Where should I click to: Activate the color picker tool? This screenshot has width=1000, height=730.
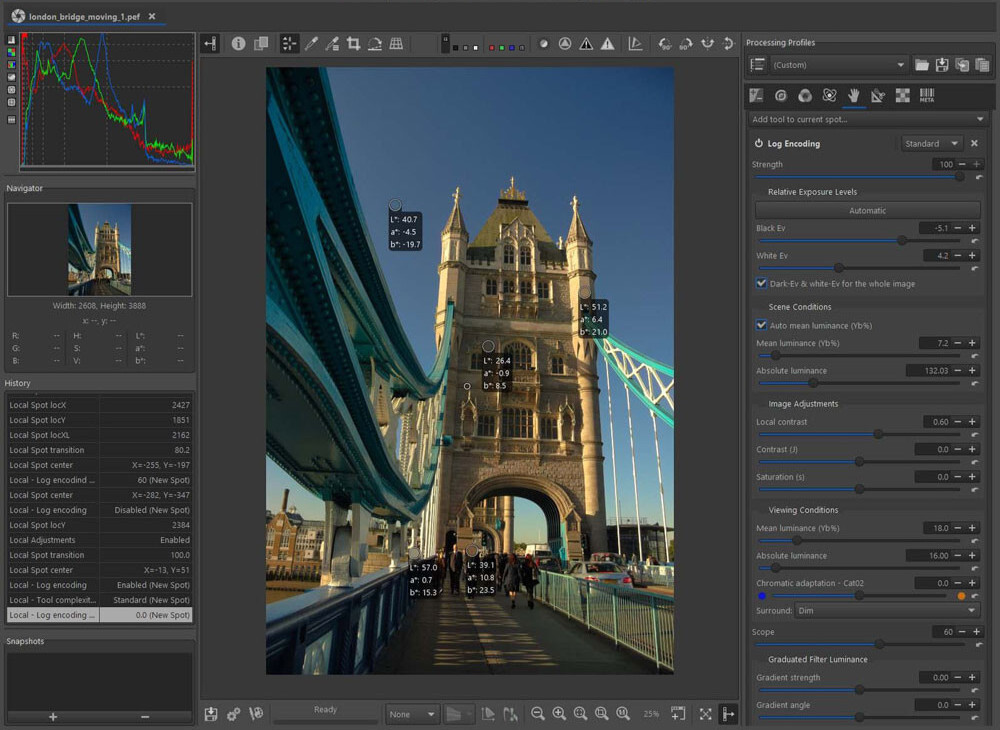coord(312,44)
